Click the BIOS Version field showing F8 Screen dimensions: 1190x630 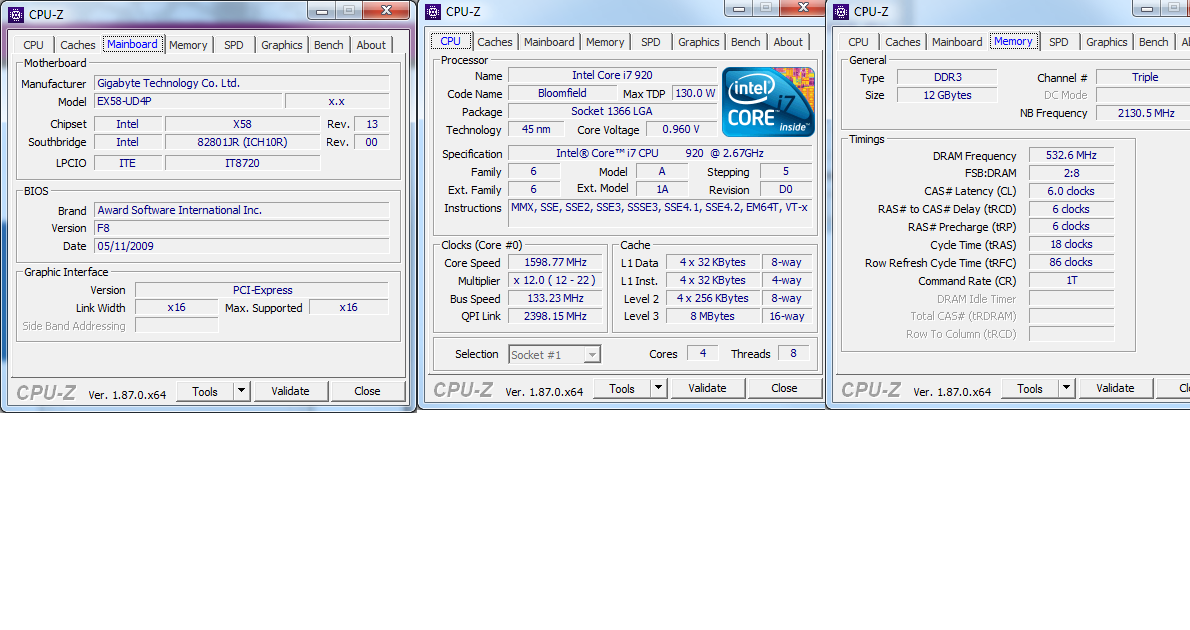(x=241, y=228)
